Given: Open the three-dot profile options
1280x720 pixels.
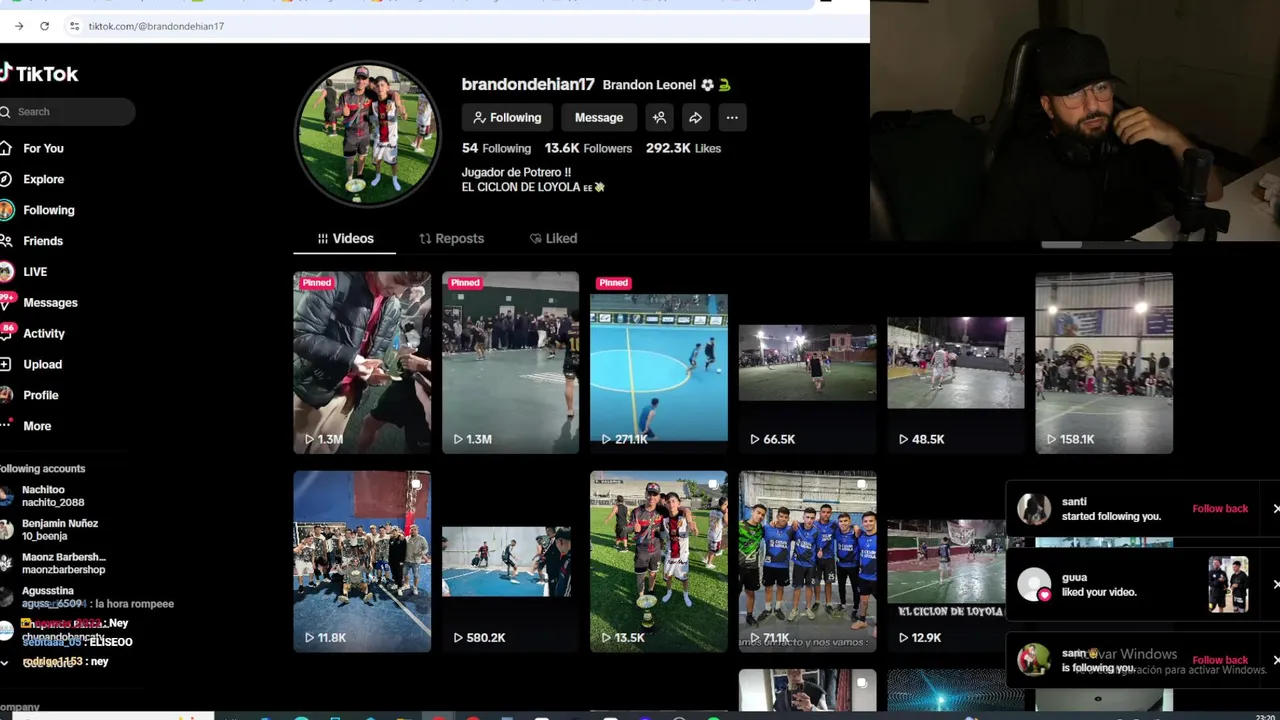Looking at the screenshot, I should (x=732, y=118).
